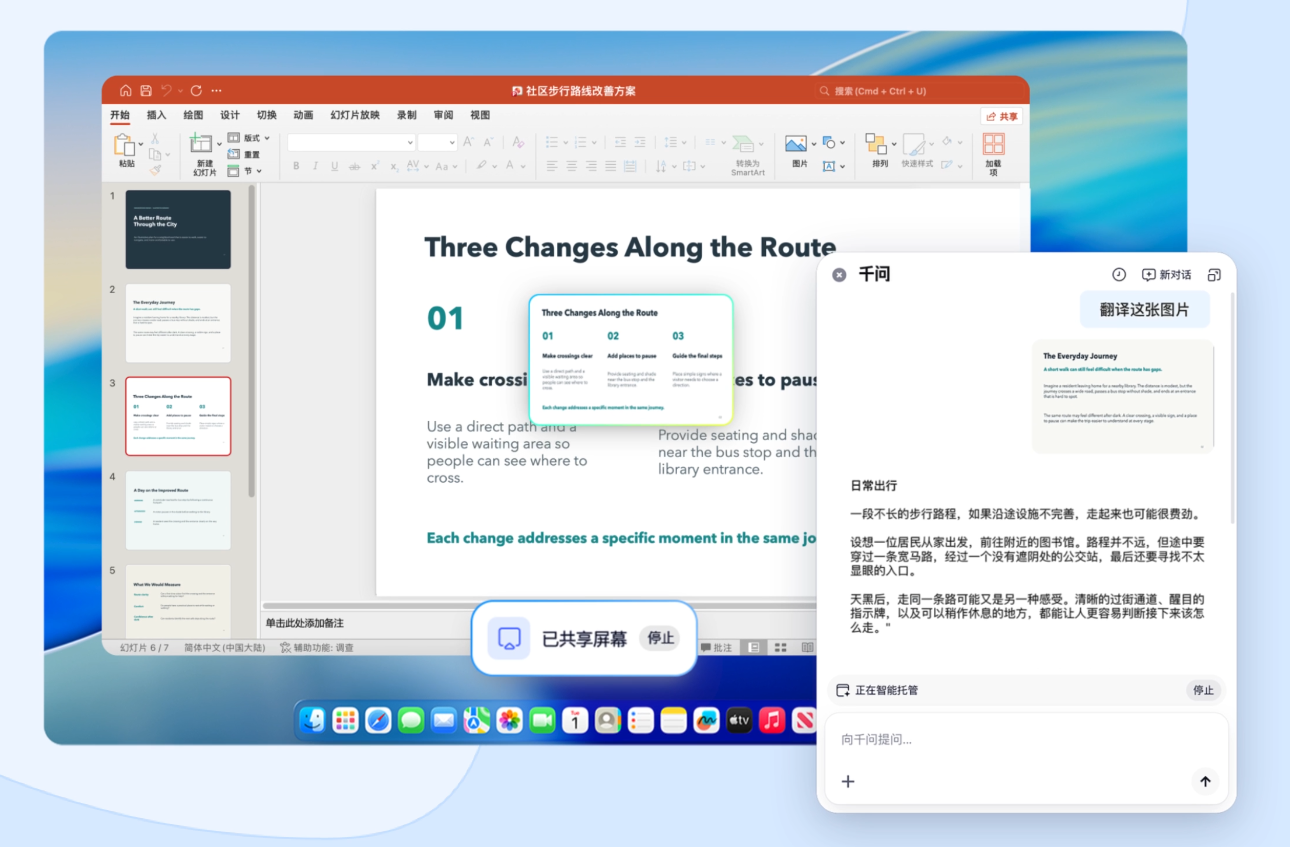The image size is (1290, 847).
Task: Toggle Bold formatting in the ribbon
Action: click(x=296, y=166)
